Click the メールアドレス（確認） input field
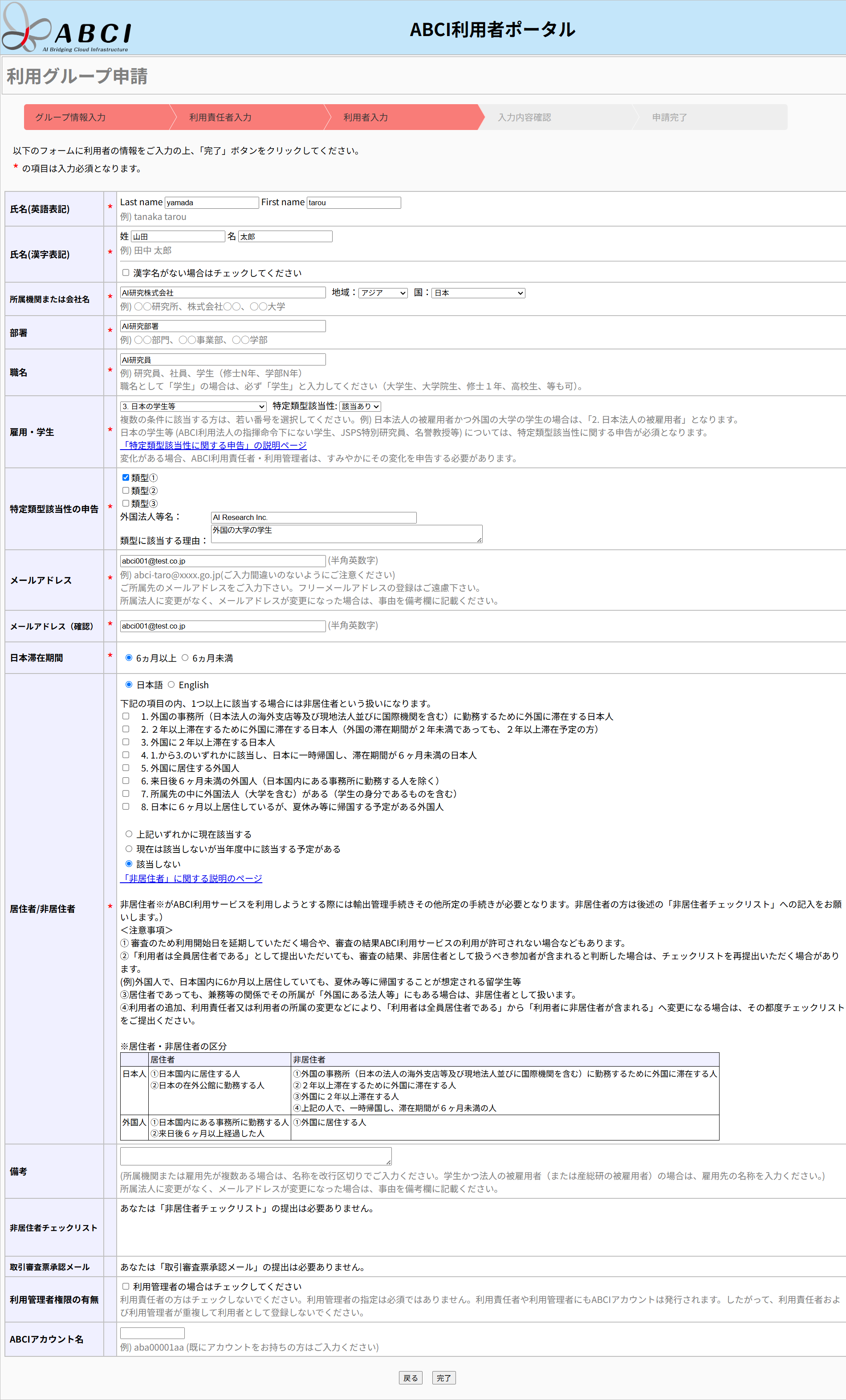 pyautogui.click(x=223, y=626)
